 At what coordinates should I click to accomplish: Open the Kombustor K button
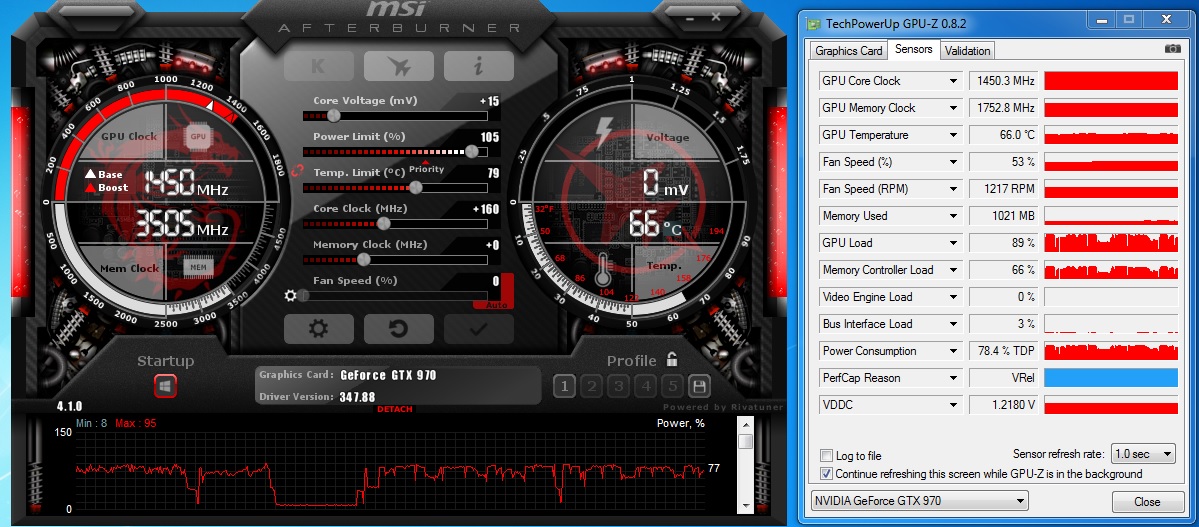coord(318,67)
